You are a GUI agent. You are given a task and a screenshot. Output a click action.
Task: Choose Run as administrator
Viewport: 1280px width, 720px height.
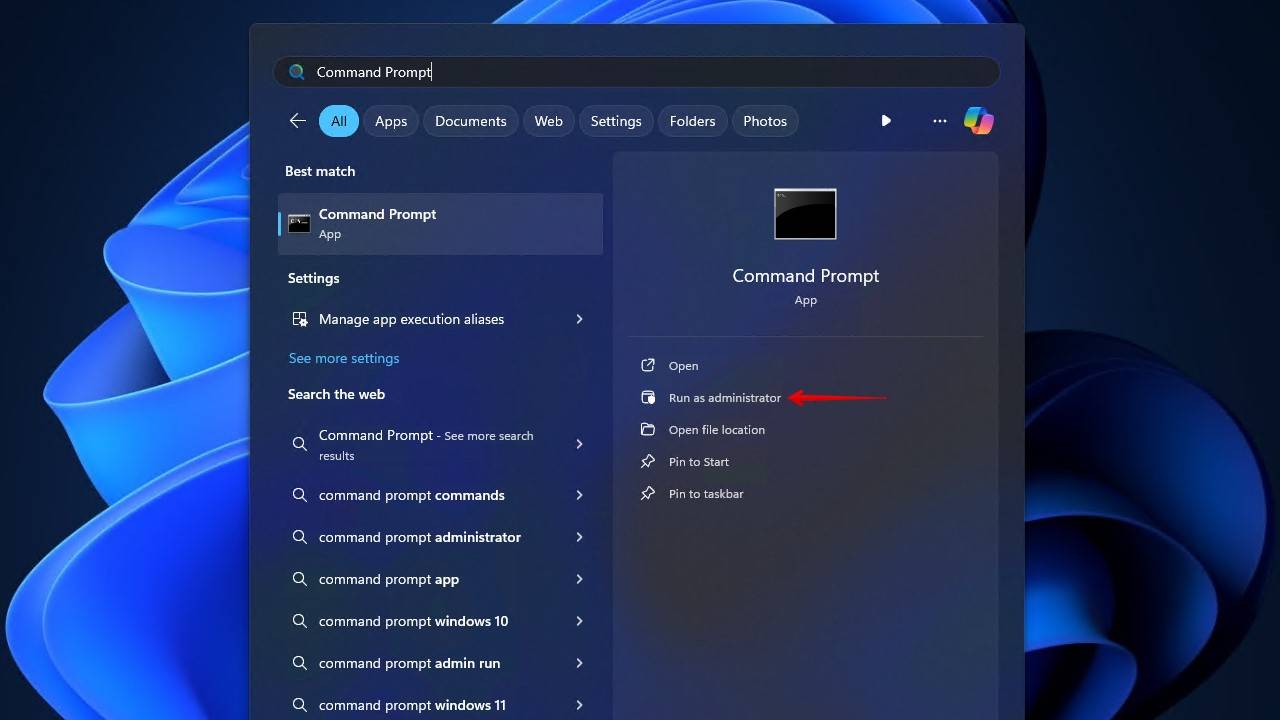coord(725,398)
